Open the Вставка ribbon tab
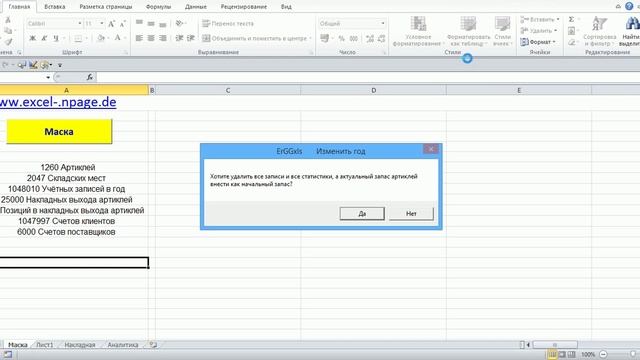 55,7
